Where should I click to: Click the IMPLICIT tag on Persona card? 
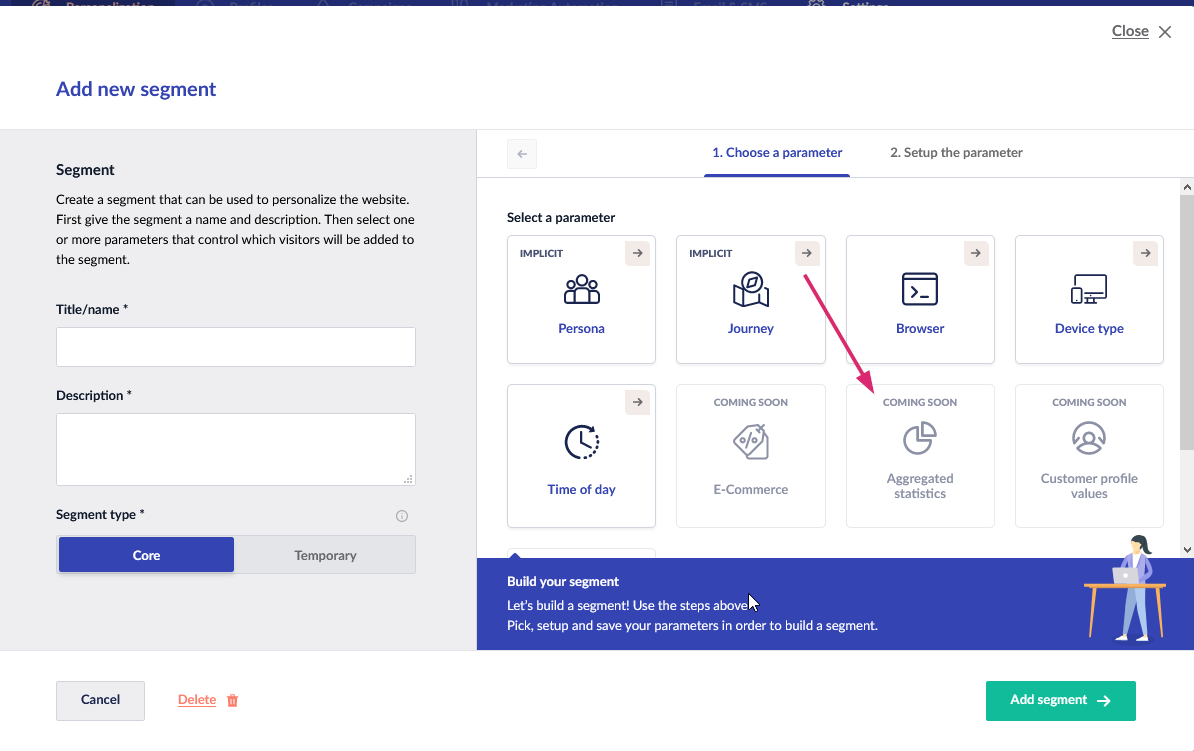[x=541, y=253]
